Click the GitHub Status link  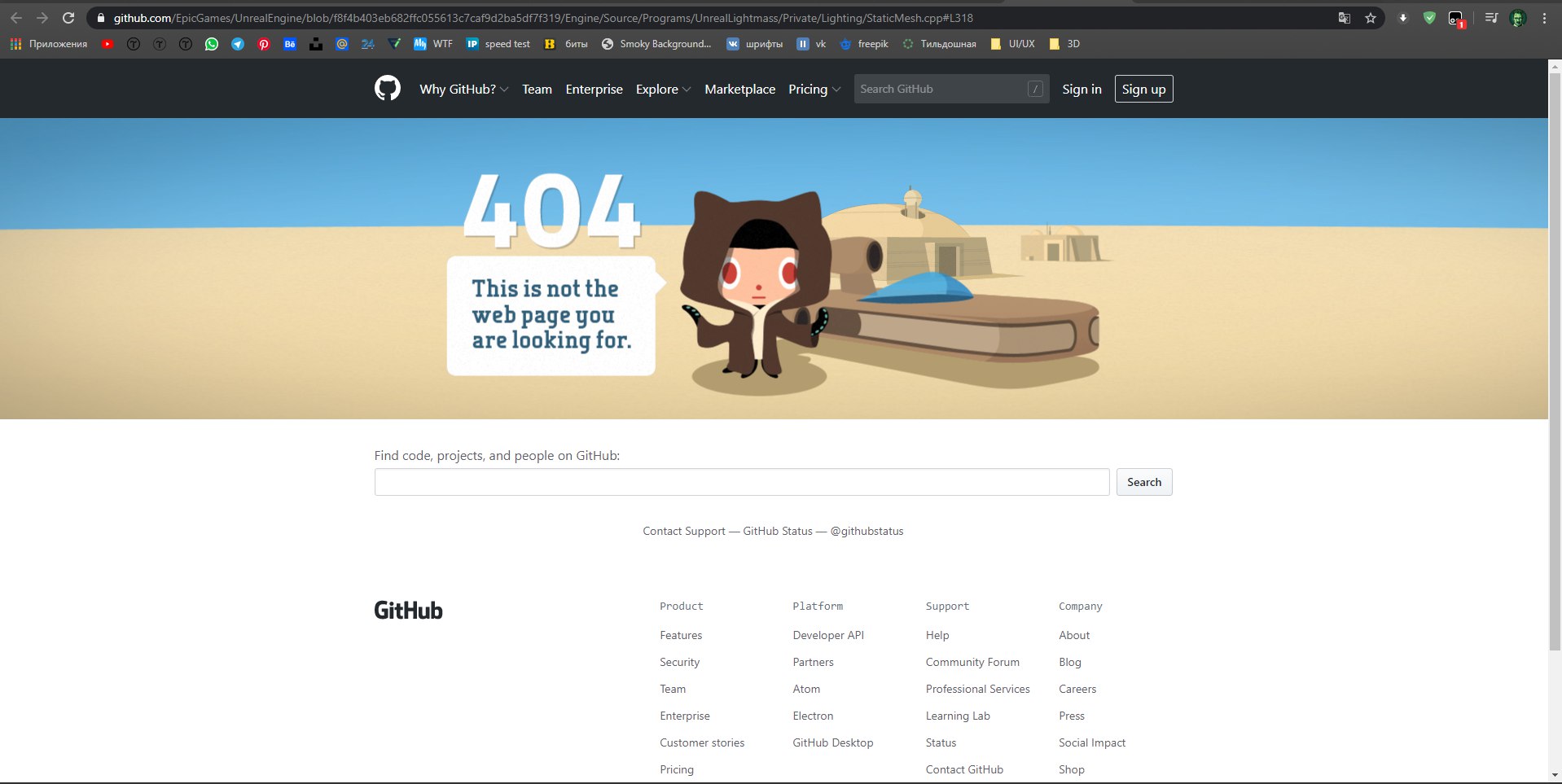pyautogui.click(x=778, y=531)
